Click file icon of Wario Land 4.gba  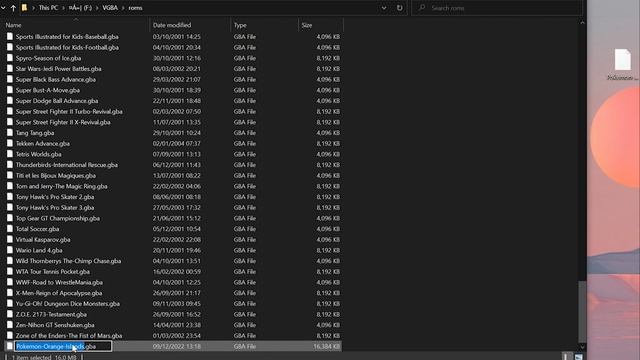10,250
